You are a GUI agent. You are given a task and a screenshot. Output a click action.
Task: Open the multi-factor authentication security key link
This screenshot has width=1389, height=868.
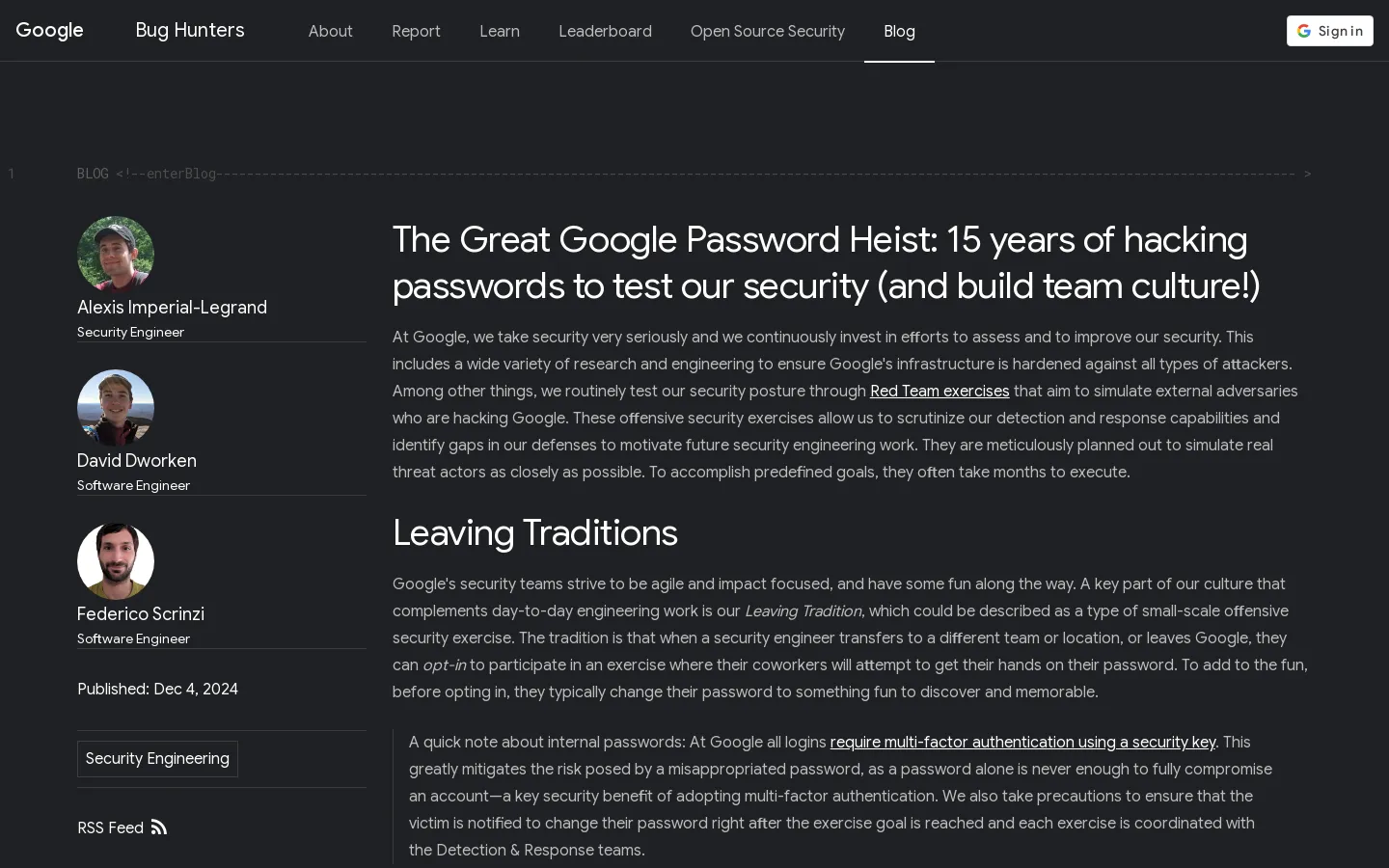pyautogui.click(x=1022, y=742)
